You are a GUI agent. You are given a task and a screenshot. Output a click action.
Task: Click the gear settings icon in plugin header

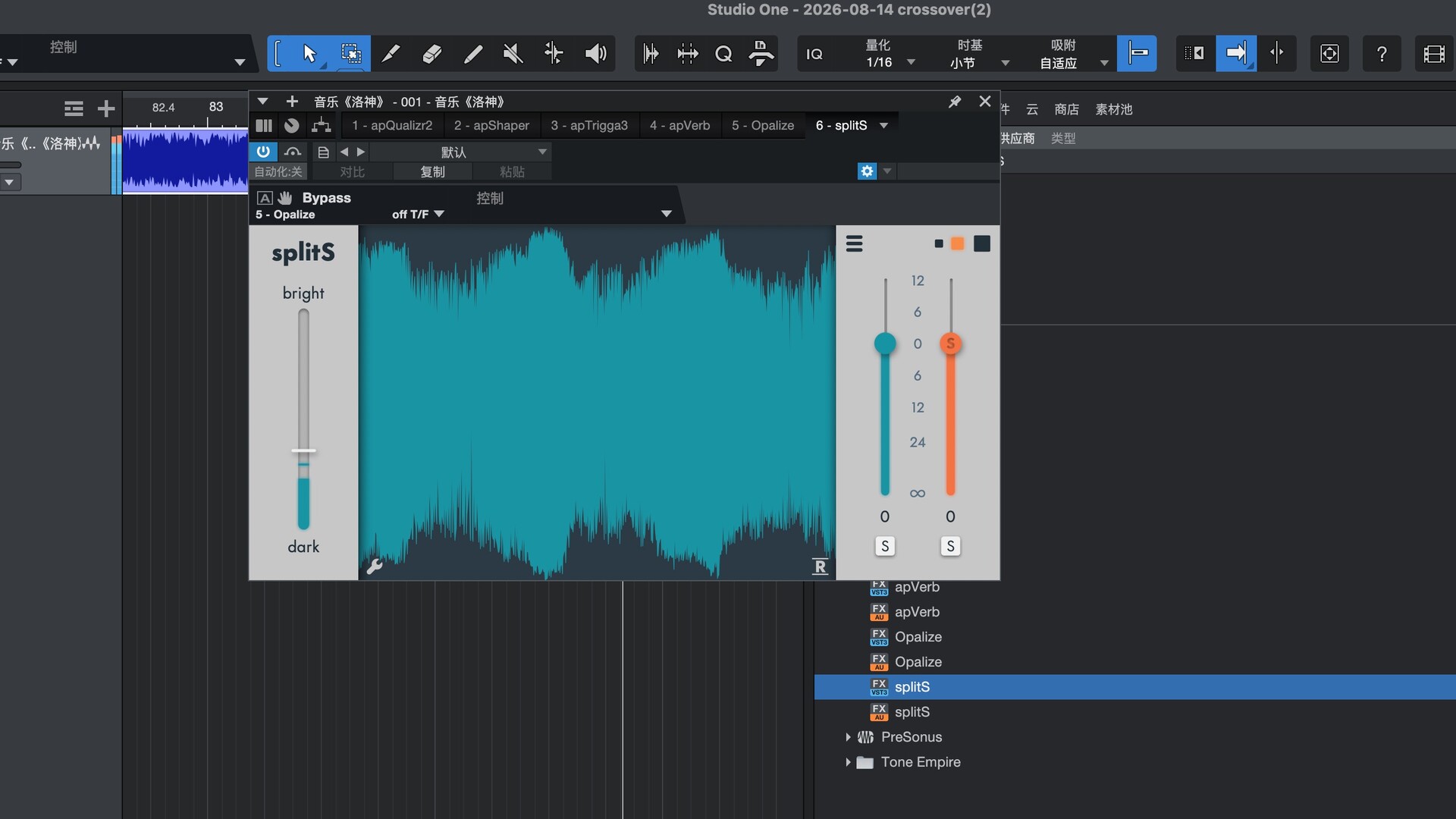click(867, 171)
